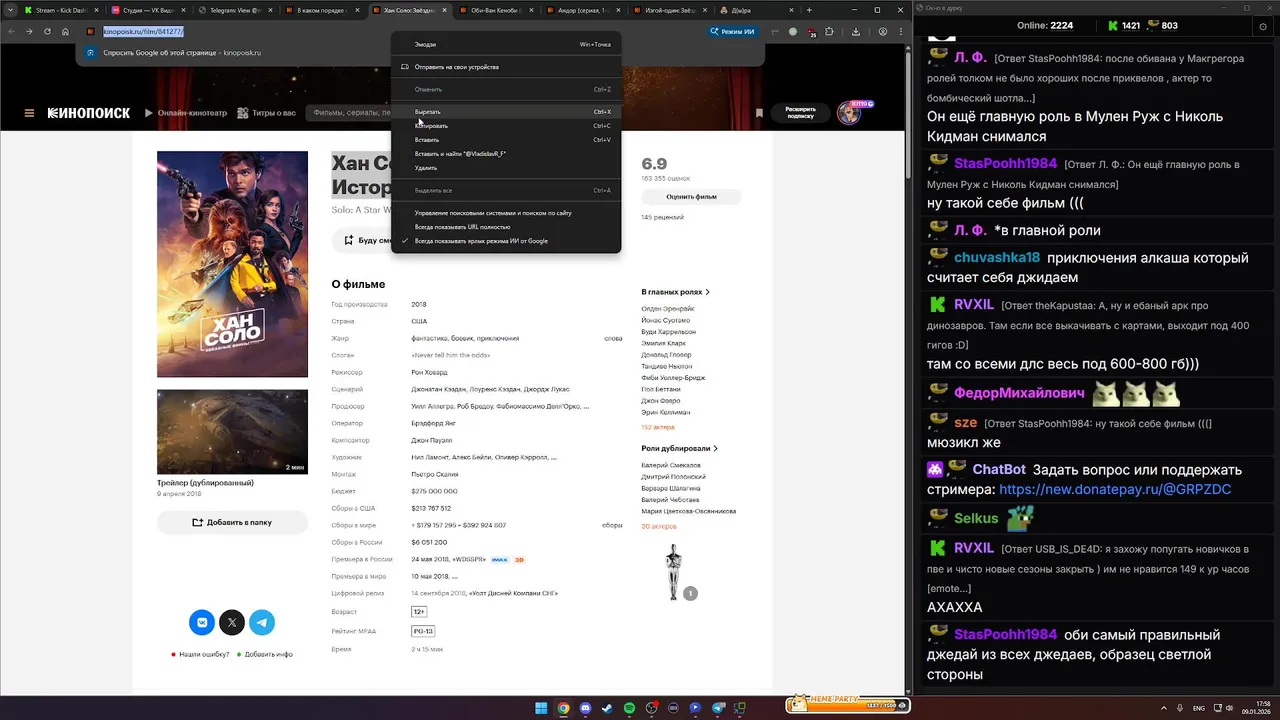Viewport: 1280px width, 720px height.
Task: Play the dubbed trailer thumbnail
Action: (232, 432)
